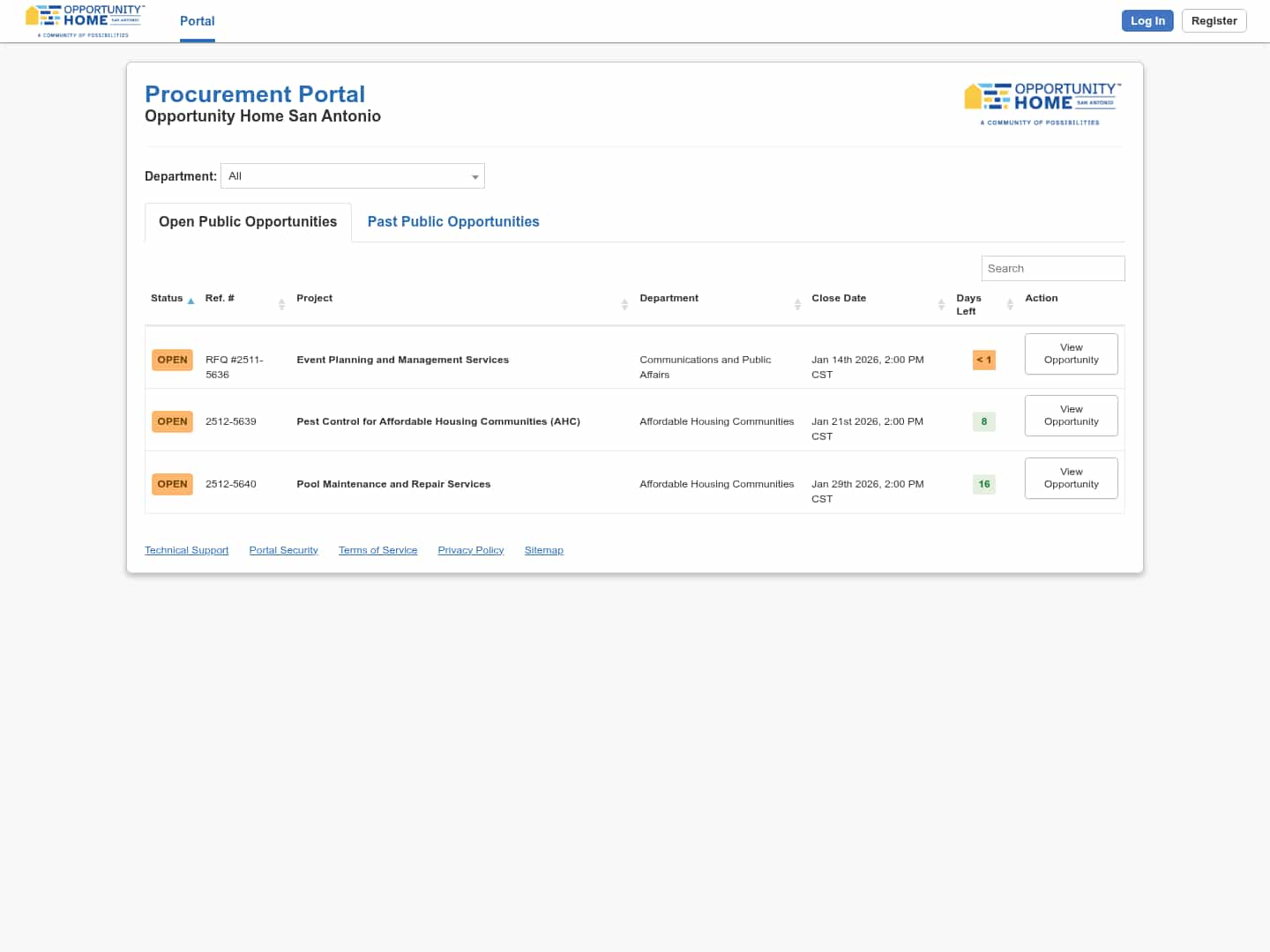Sort by Close Date column arrows

941,304
